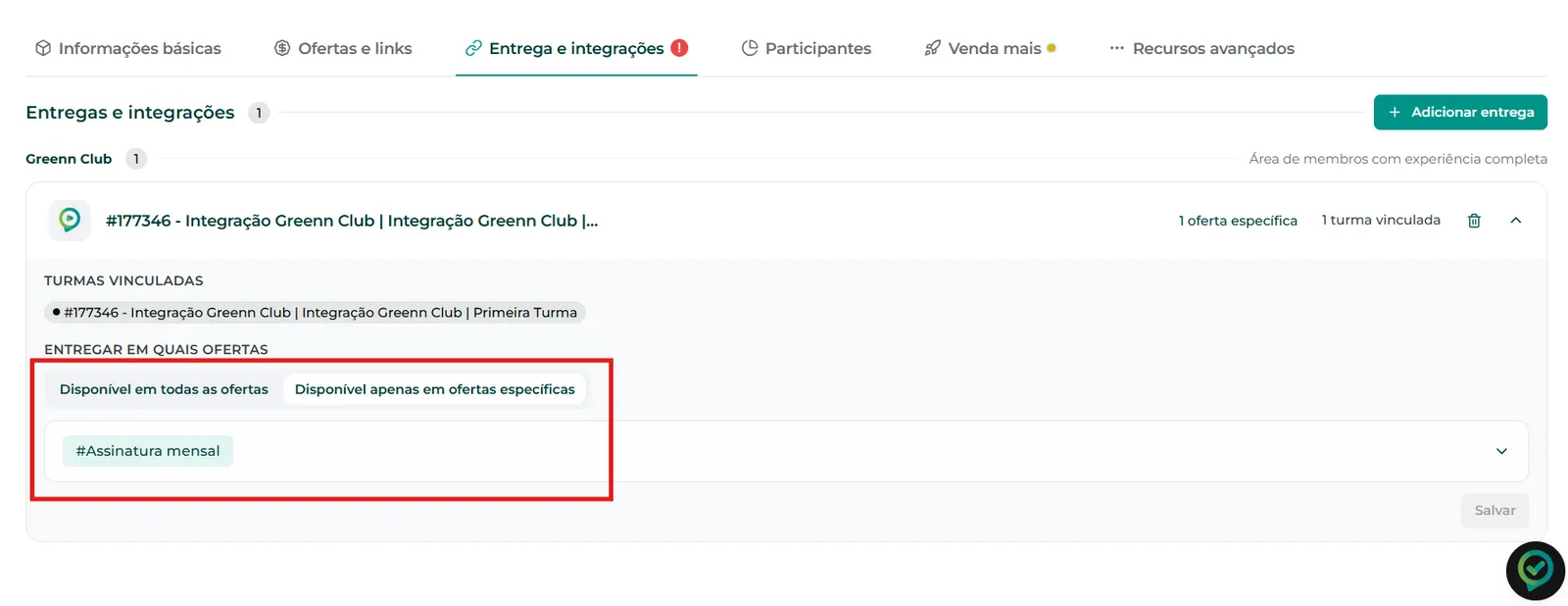Open Recursos avançados menu

click(x=1201, y=48)
